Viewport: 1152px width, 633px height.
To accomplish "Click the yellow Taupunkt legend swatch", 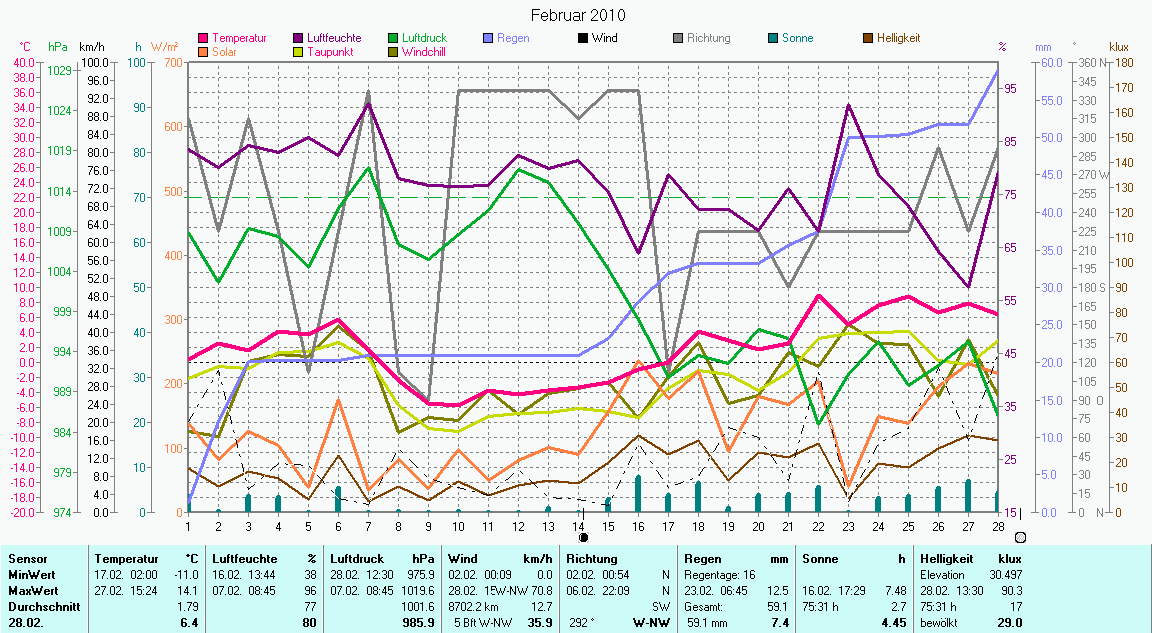I will (x=298, y=52).
